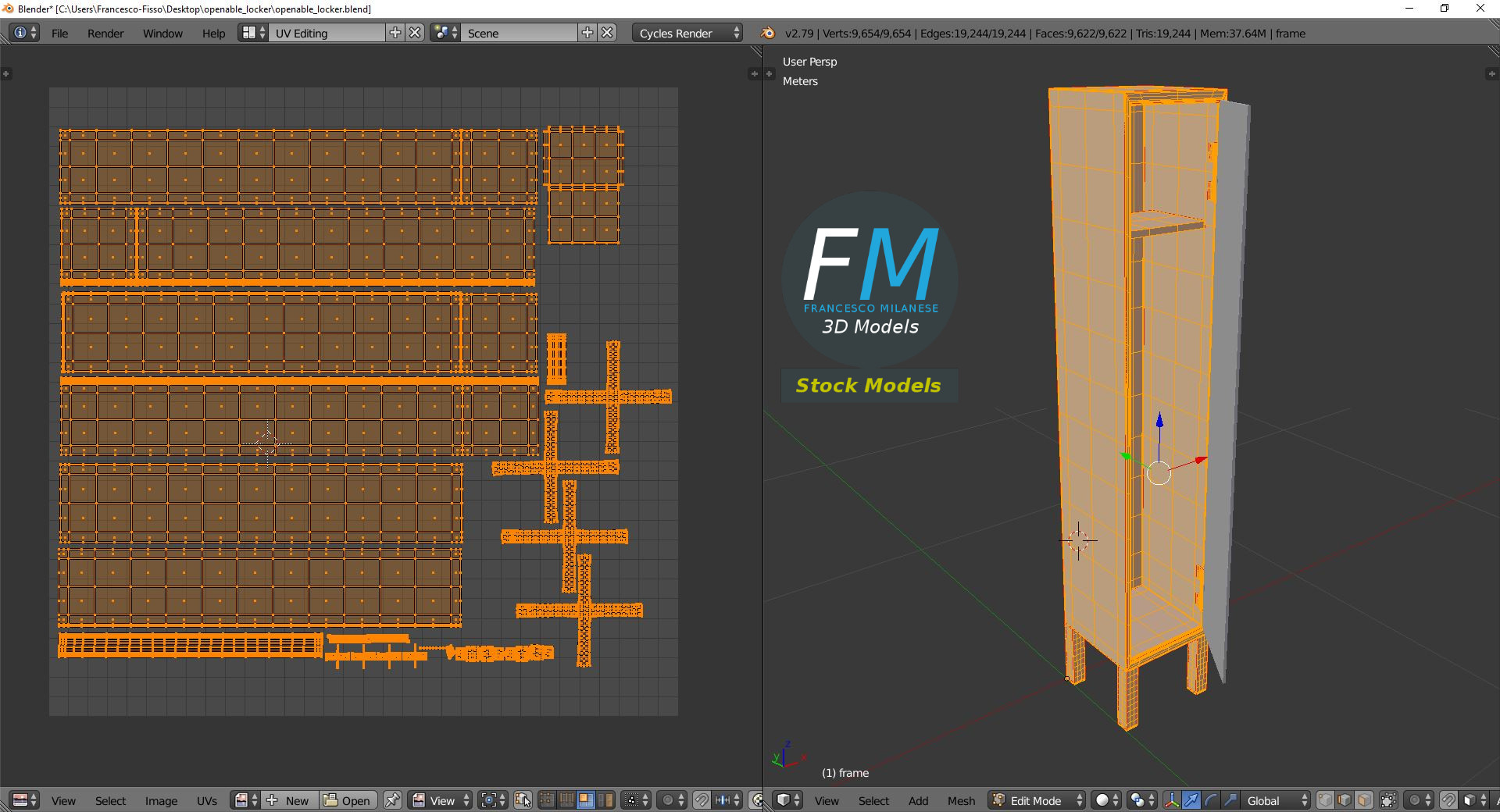Open 3D View proportional editing dropdown
1500x812 pixels.
[x=1419, y=800]
